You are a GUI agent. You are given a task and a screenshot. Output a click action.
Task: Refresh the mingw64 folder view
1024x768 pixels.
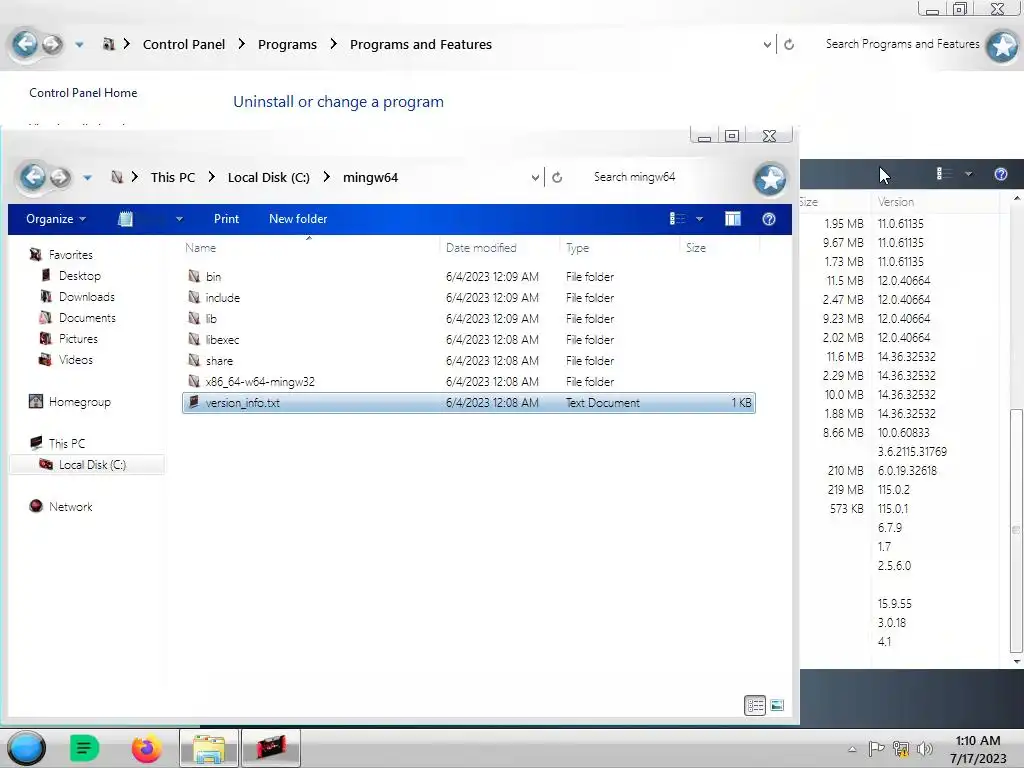point(557,178)
